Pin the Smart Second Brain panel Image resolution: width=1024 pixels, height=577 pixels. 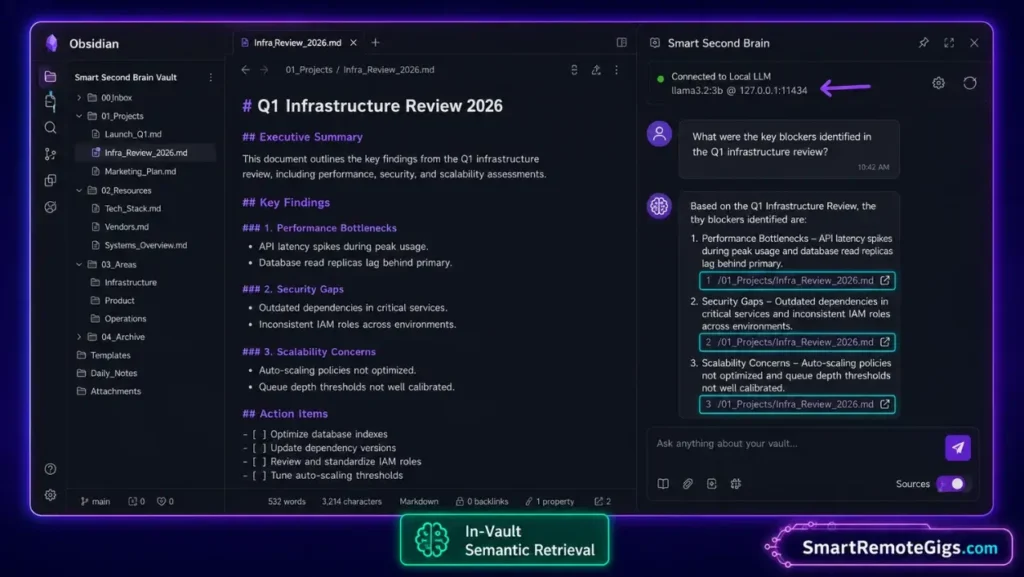click(923, 42)
